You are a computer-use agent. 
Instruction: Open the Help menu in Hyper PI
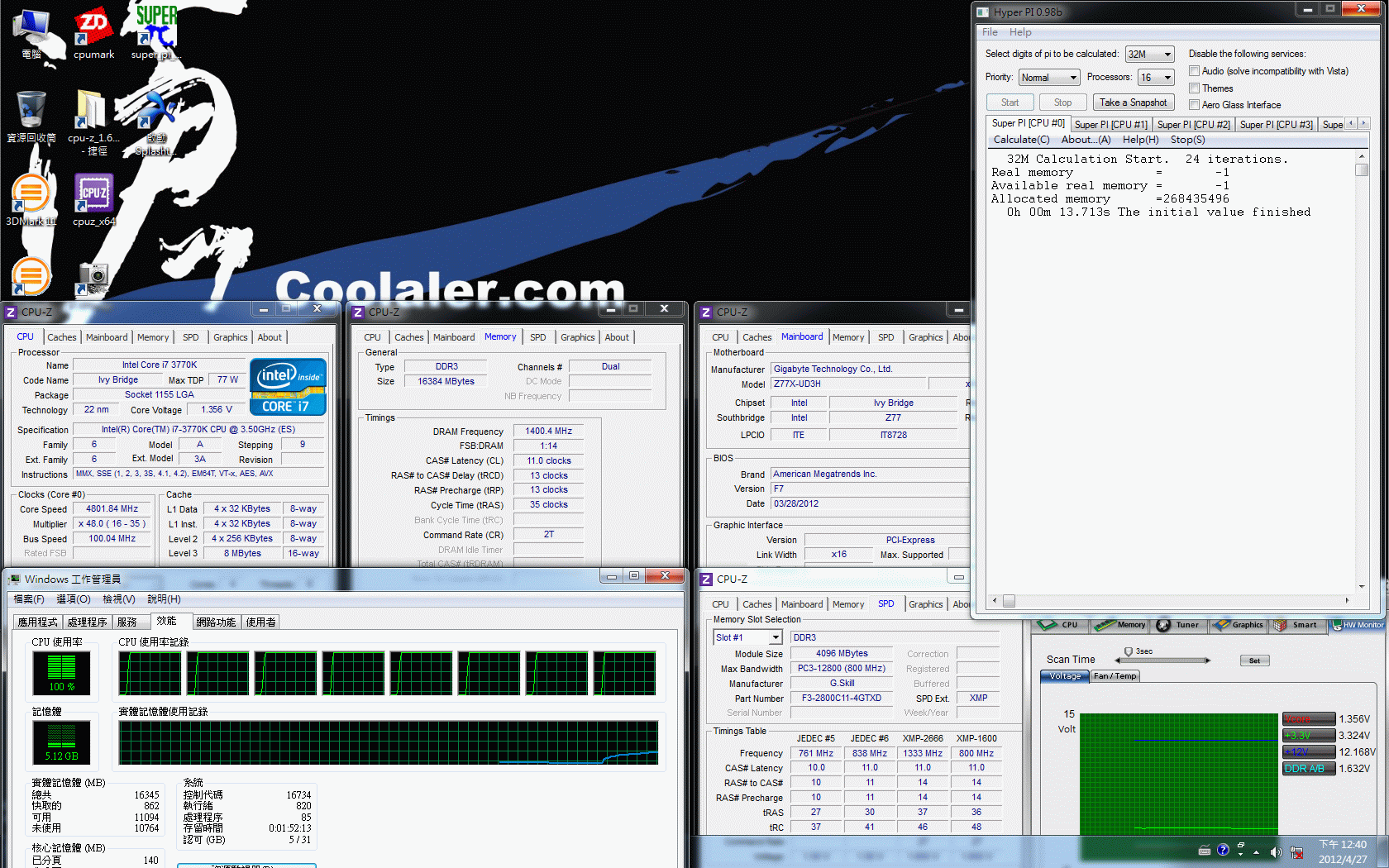tap(1020, 32)
